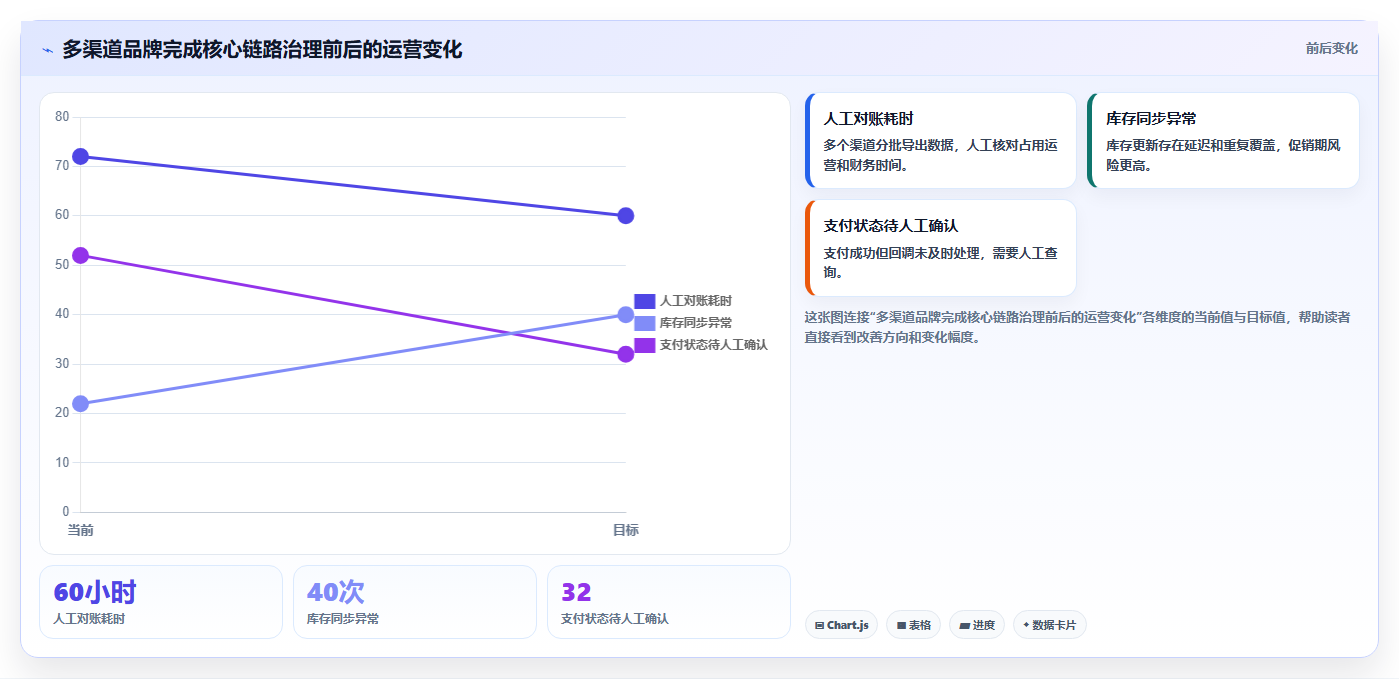Click text 库存更新存在延迟和重复覆盖 in the second card
The image size is (1399, 679).
[1191, 145]
